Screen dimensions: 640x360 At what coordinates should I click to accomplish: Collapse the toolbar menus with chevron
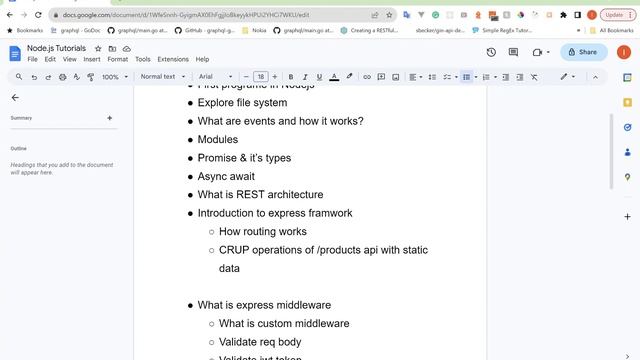pyautogui.click(x=595, y=77)
